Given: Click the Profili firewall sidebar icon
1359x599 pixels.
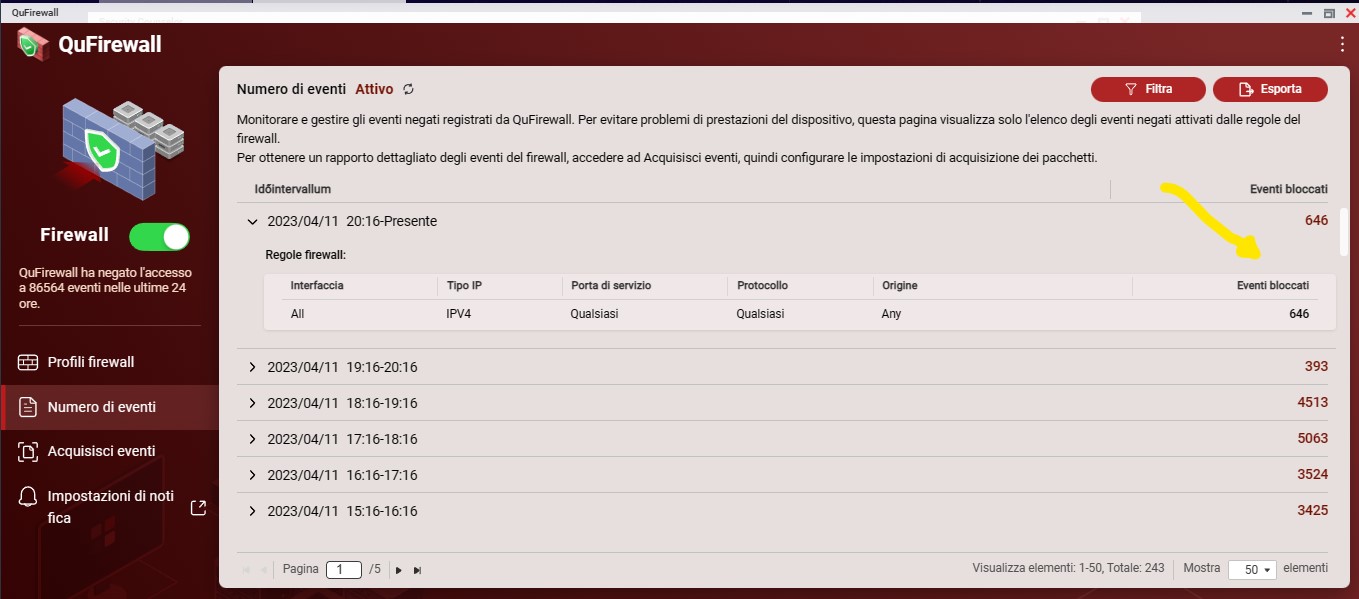Looking at the screenshot, I should (x=28, y=362).
